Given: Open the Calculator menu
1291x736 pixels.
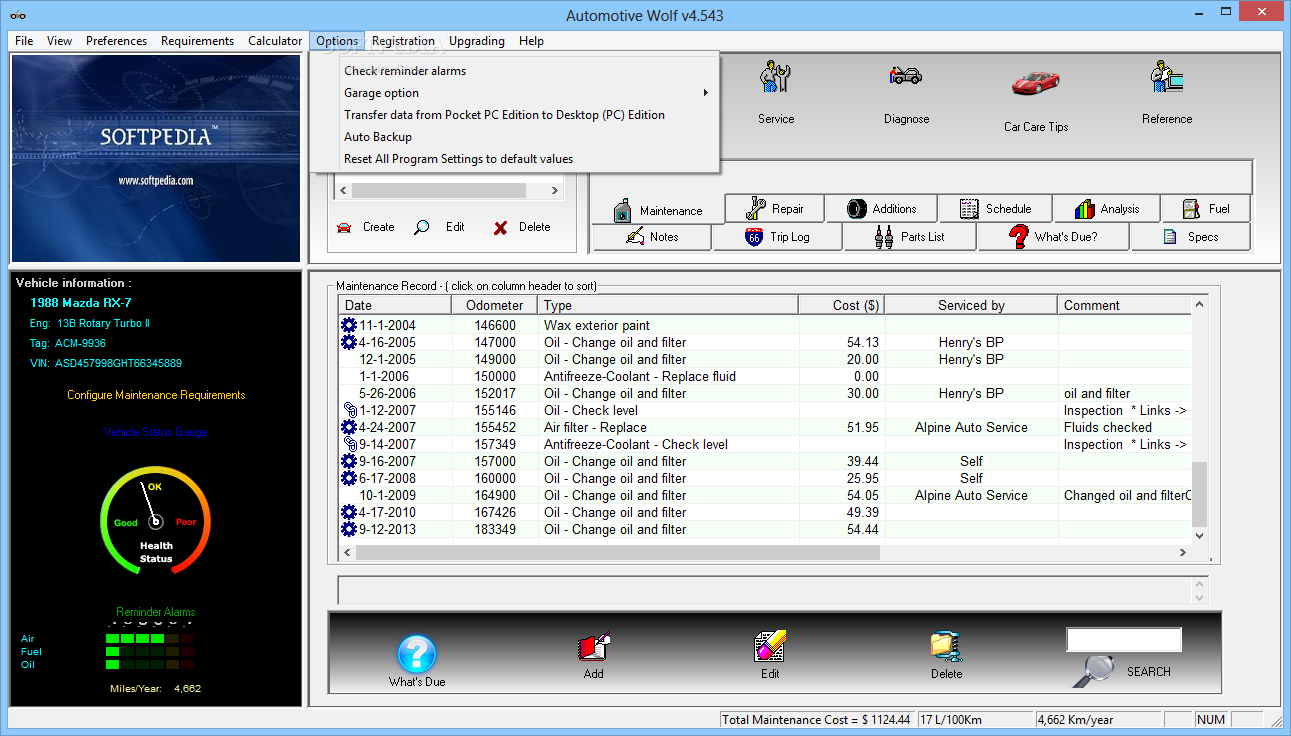Looking at the screenshot, I should [x=275, y=41].
